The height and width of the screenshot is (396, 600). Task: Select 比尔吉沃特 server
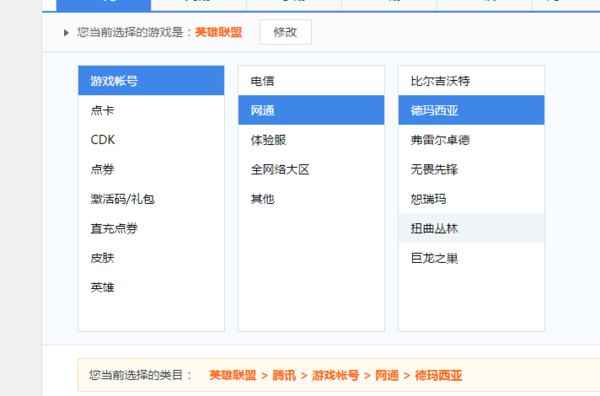[x=471, y=80]
